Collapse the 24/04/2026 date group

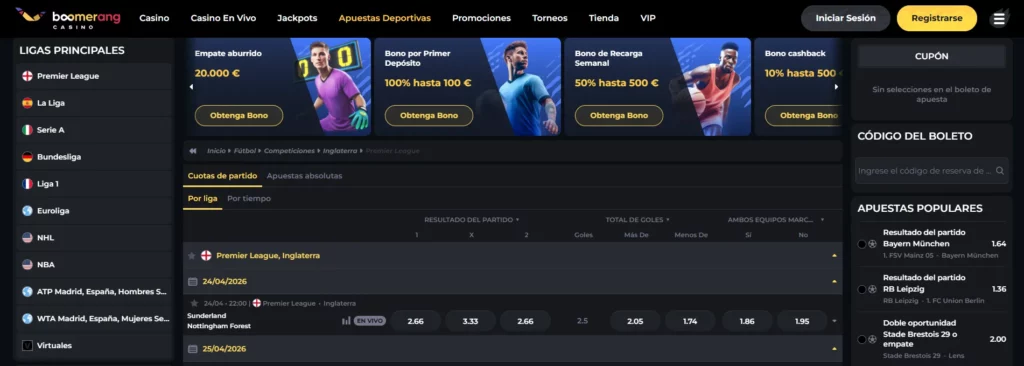834,281
